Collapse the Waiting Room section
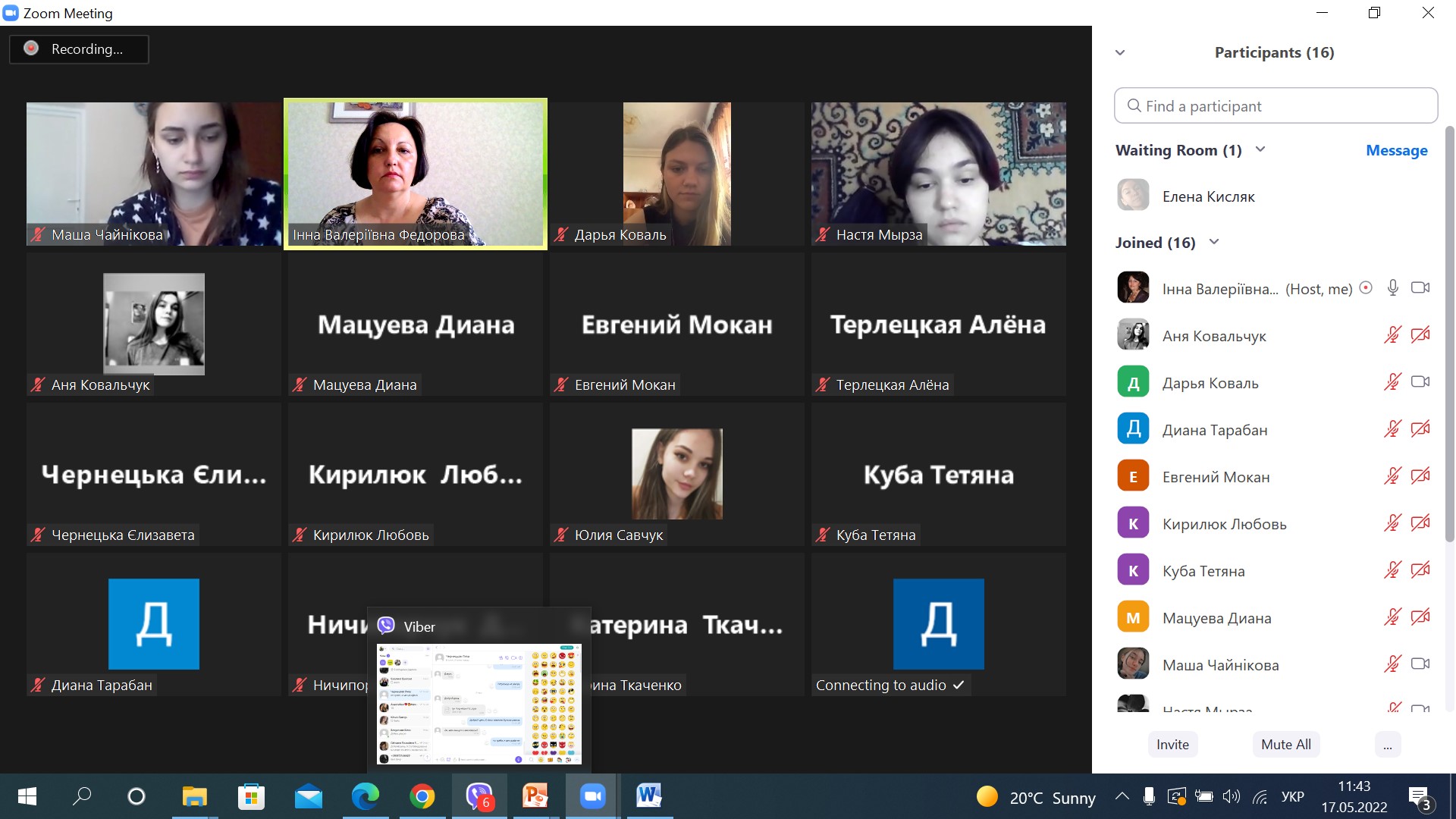This screenshot has height=819, width=1456. point(1260,149)
